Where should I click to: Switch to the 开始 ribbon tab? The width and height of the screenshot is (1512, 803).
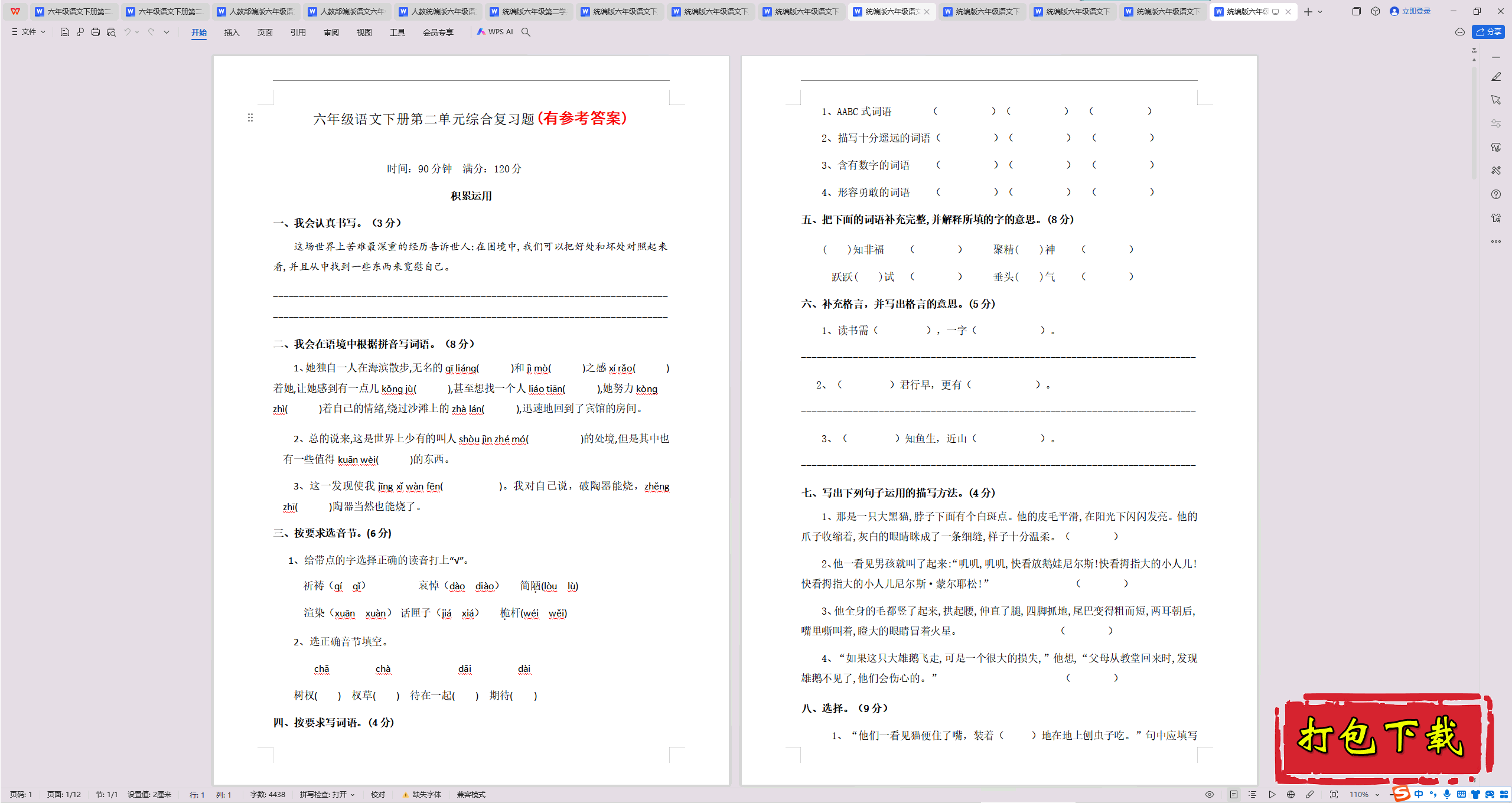coord(199,32)
